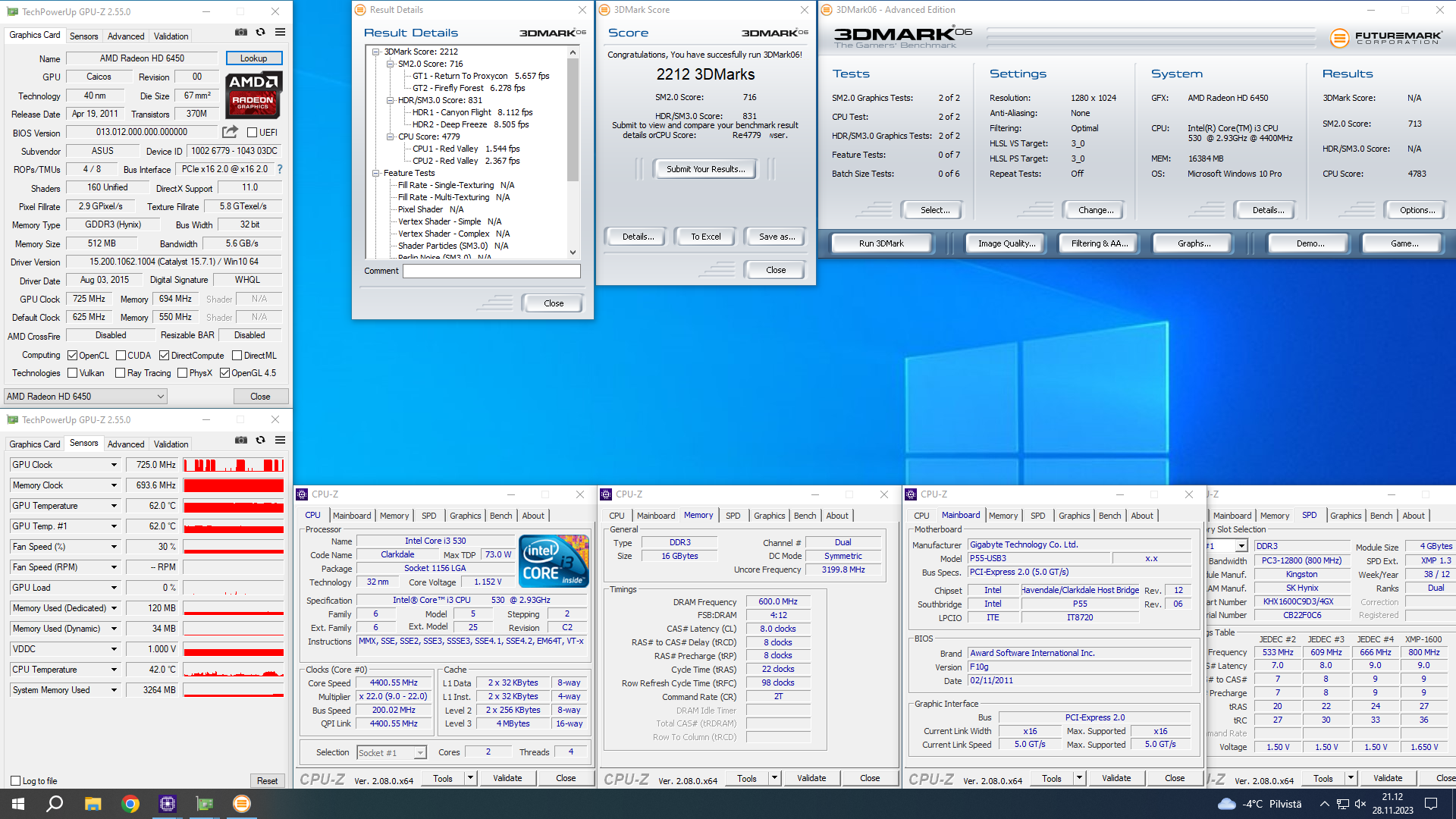This screenshot has height=819, width=1456.
Task: Toggle the OpenCL checkbox
Action: point(72,356)
